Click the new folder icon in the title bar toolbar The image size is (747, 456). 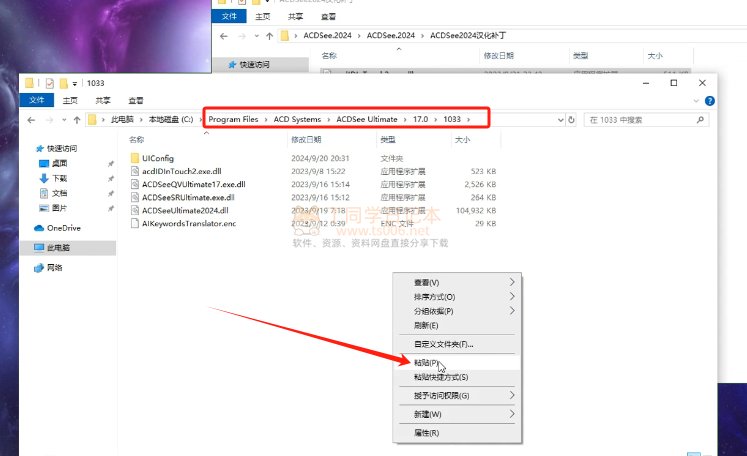coord(63,83)
